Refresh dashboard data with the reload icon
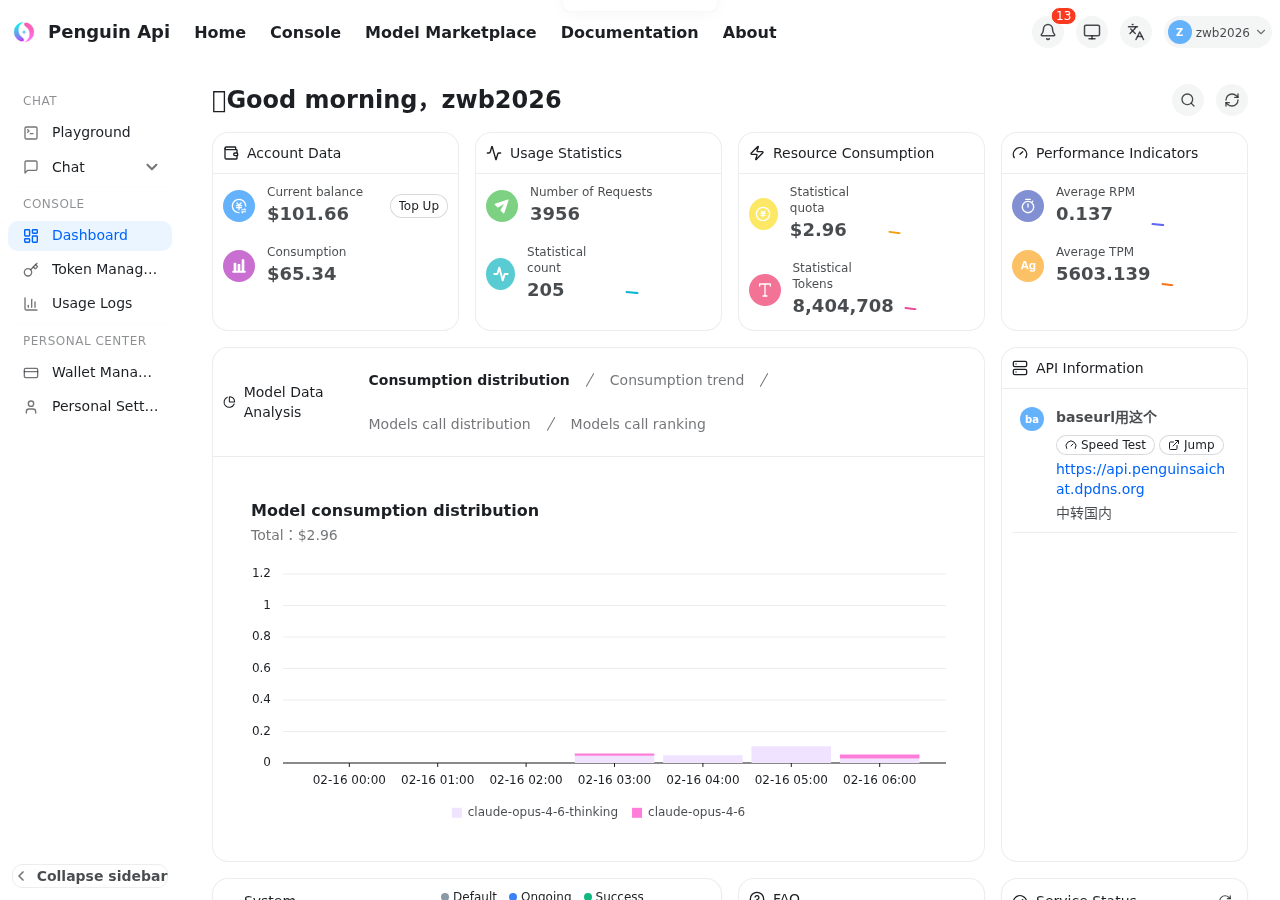The height and width of the screenshot is (900, 1280). [1232, 100]
